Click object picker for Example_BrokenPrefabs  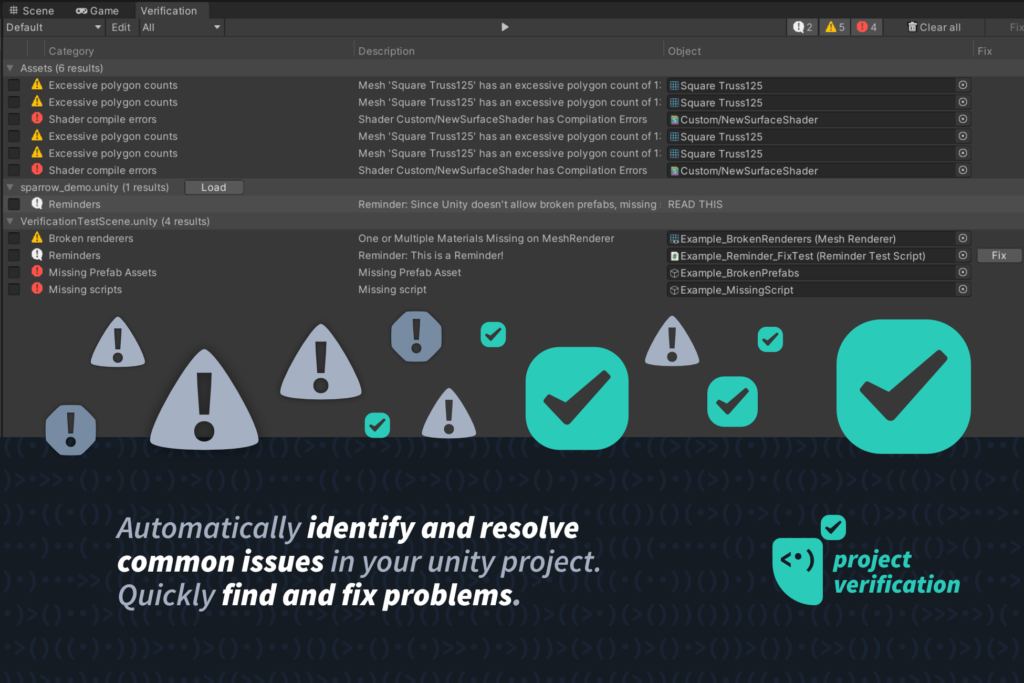pyautogui.click(x=962, y=272)
